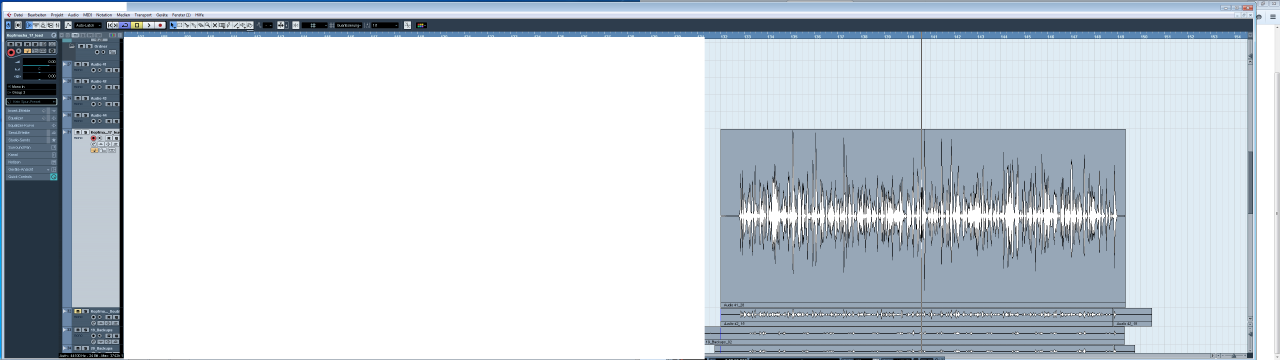Screen dimensions: 1280x360
Task: Open the Projekt menu
Action: tap(57, 15)
